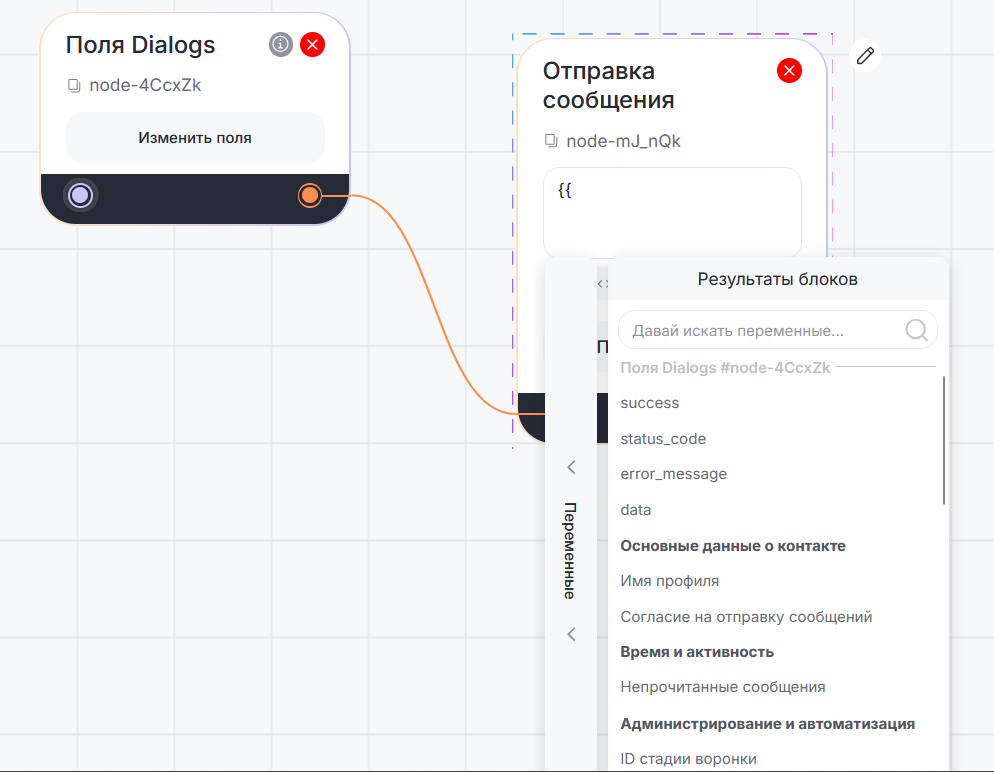Viewport: 994px width, 772px height.
Task: Insert the data variable
Action: (x=636, y=510)
